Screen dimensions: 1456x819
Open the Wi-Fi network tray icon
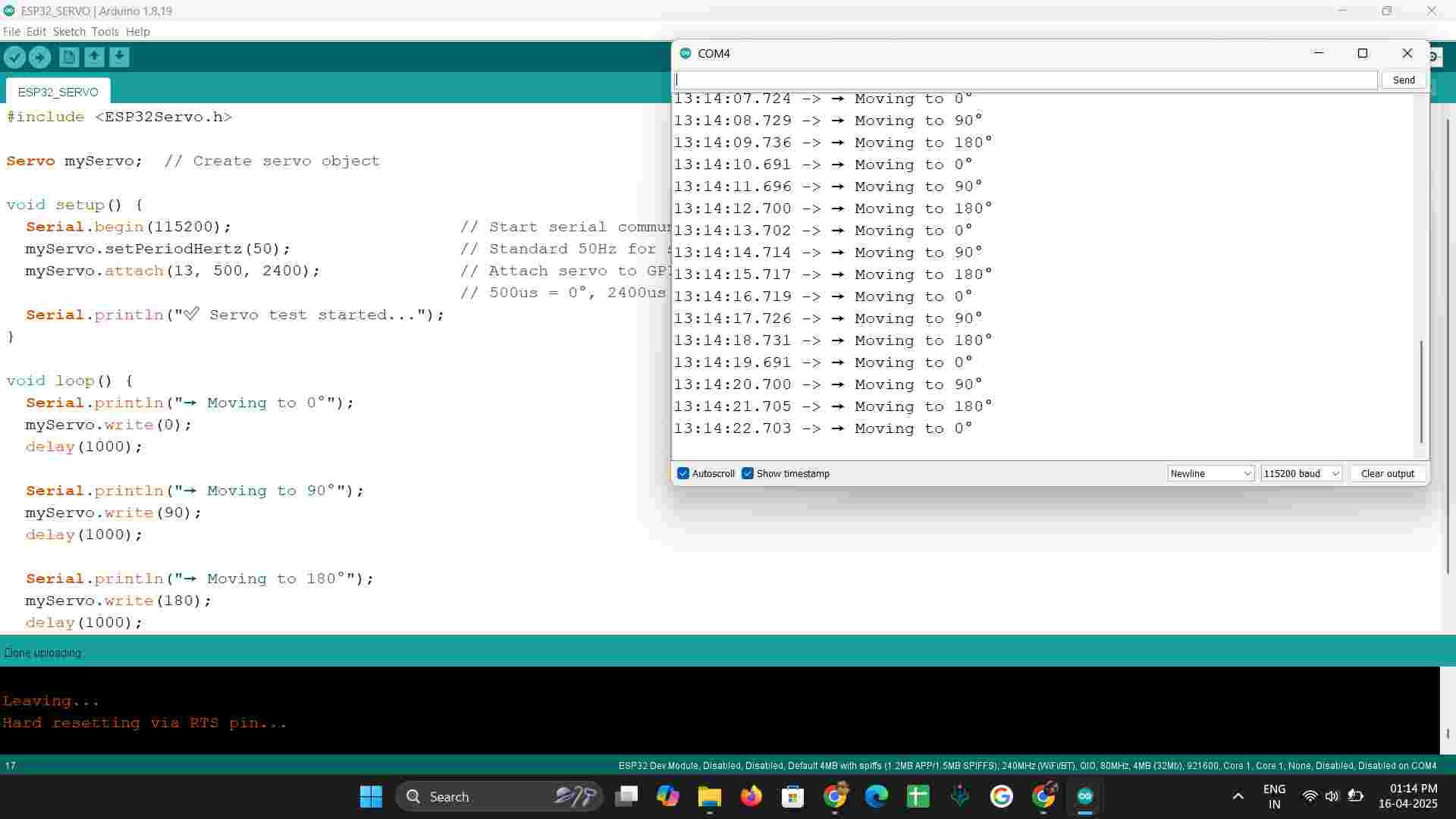coord(1310,796)
